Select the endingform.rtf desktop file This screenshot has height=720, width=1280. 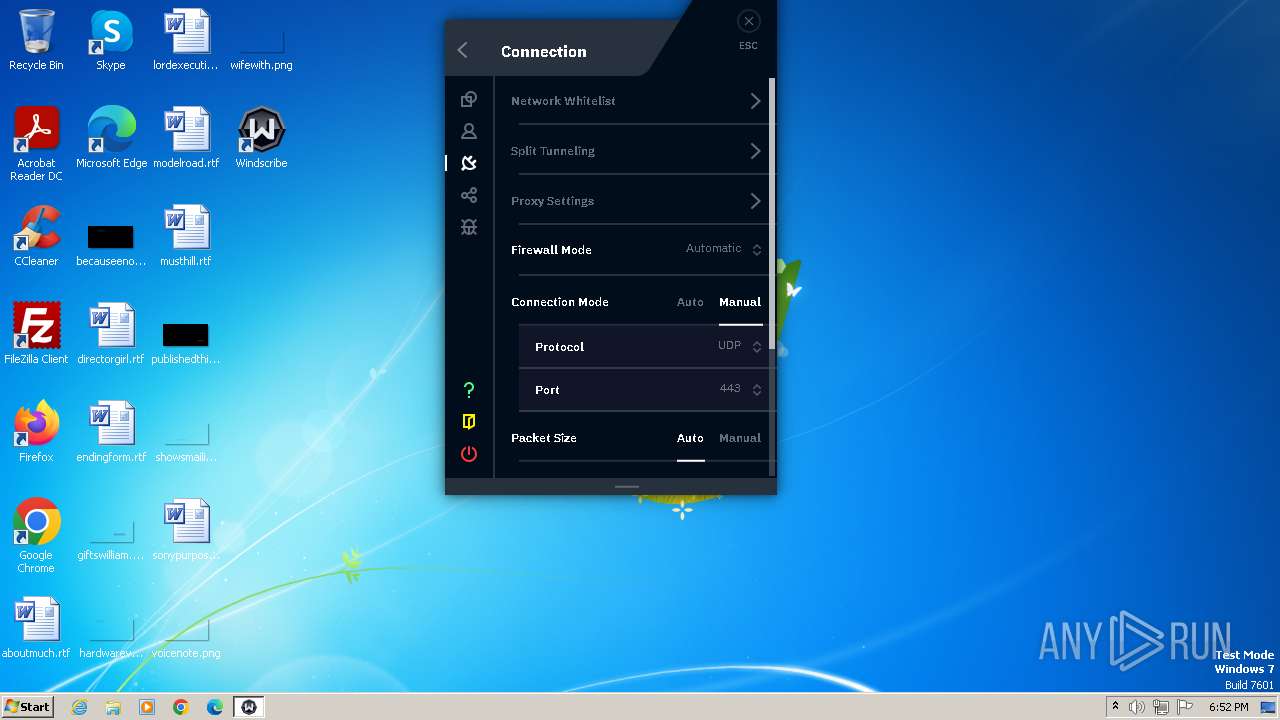[111, 432]
